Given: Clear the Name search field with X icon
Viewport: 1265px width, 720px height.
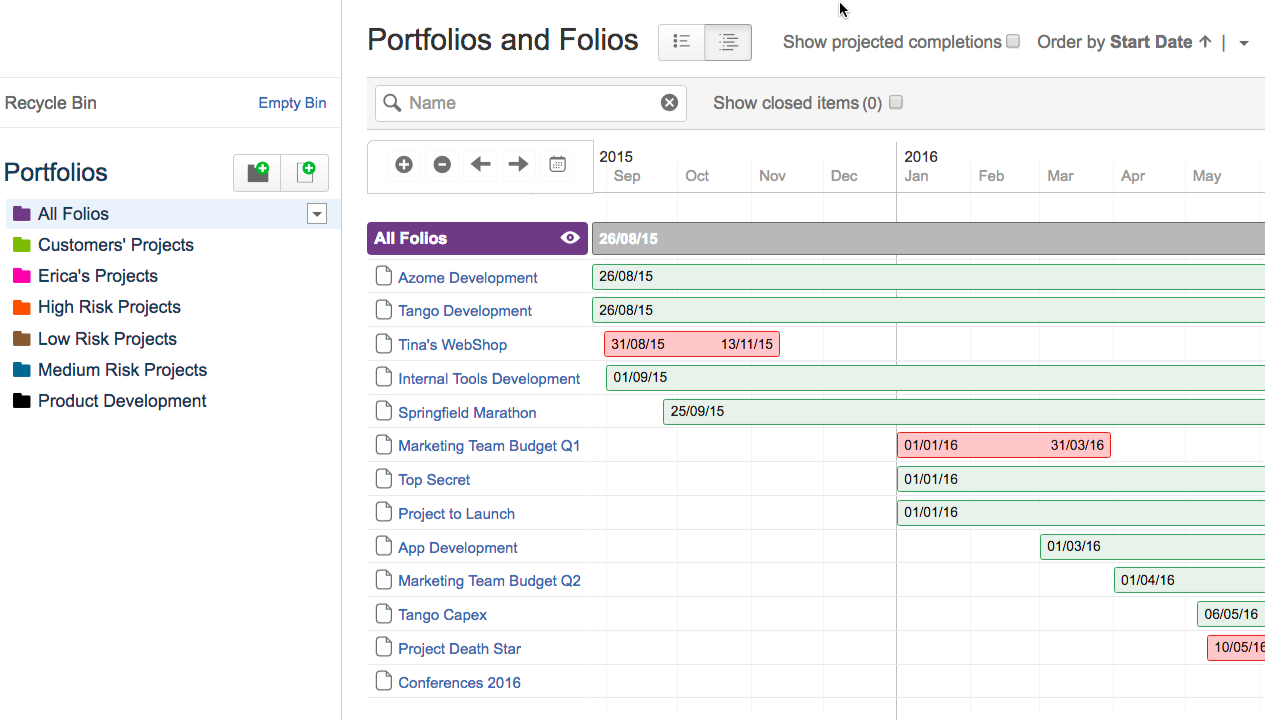Looking at the screenshot, I should click(669, 103).
